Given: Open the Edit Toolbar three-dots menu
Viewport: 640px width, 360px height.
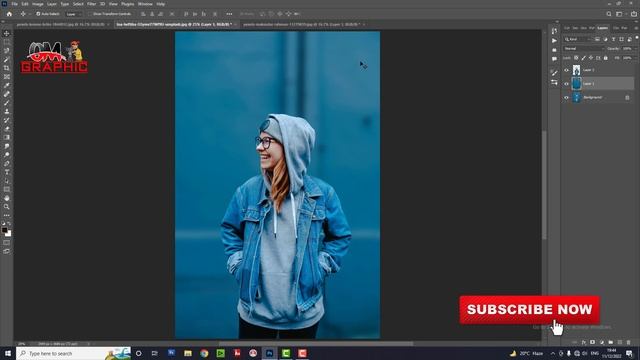Looking at the screenshot, I should click(7, 215).
